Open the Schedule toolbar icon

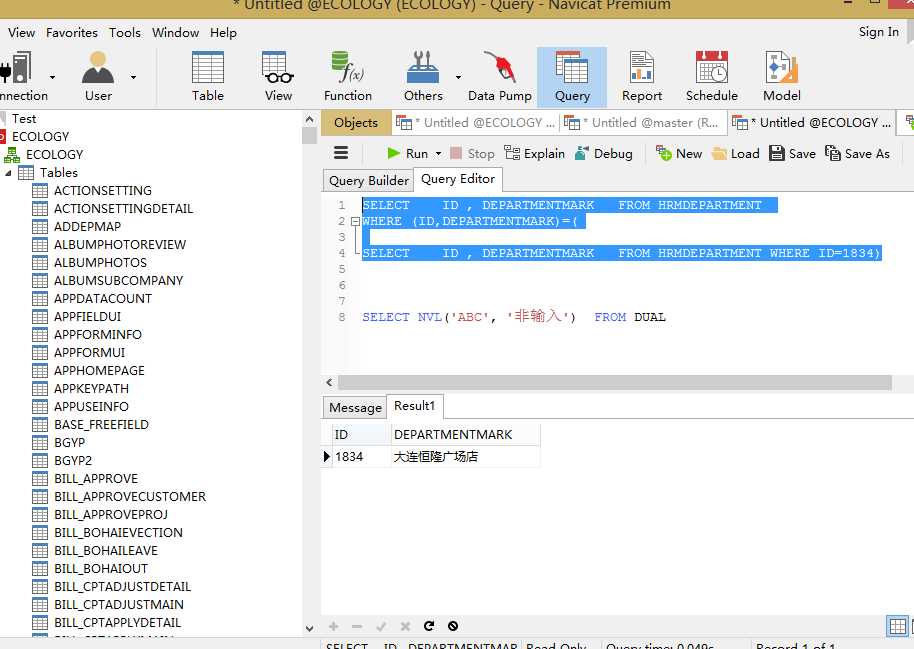click(x=712, y=76)
